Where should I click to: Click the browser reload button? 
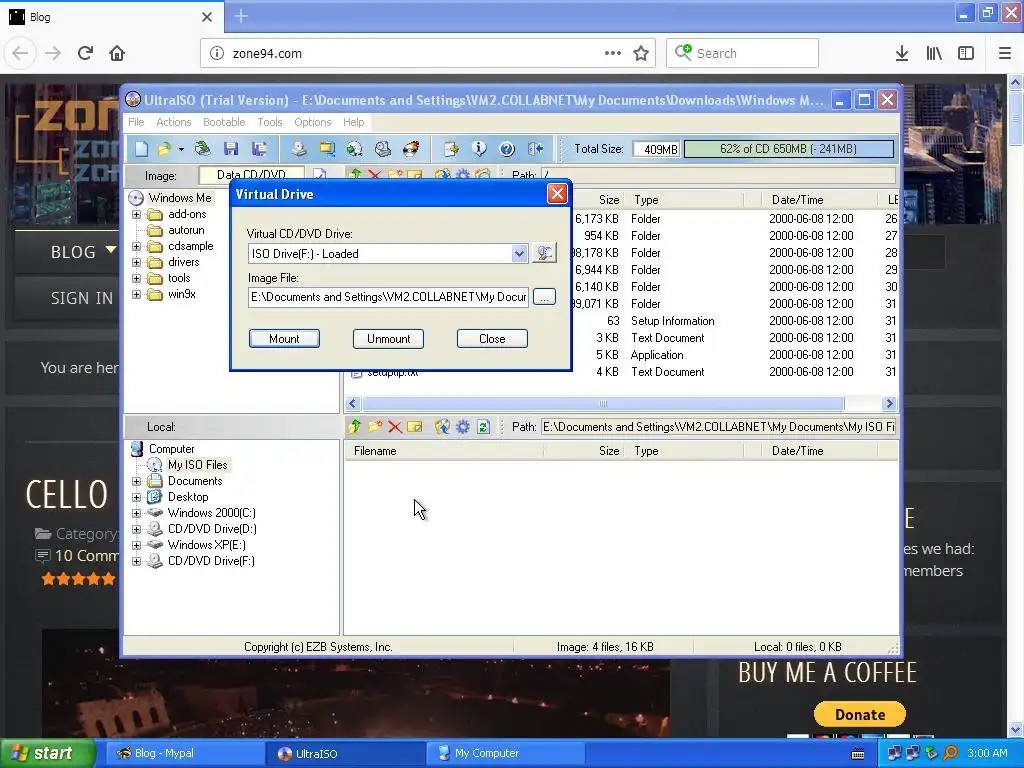[x=85, y=53]
